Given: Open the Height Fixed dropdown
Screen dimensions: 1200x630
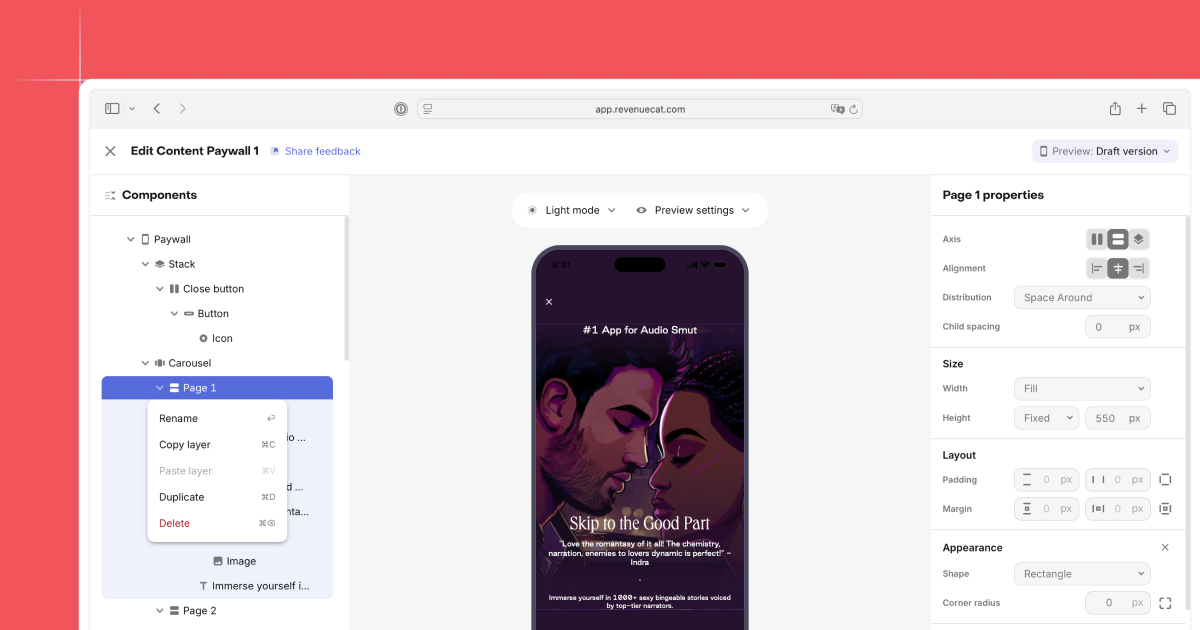Looking at the screenshot, I should point(1046,418).
